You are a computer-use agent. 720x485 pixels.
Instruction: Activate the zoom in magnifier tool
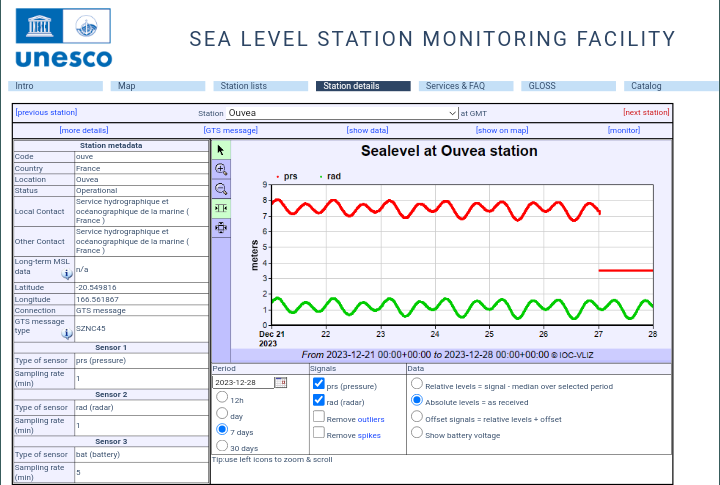221,169
